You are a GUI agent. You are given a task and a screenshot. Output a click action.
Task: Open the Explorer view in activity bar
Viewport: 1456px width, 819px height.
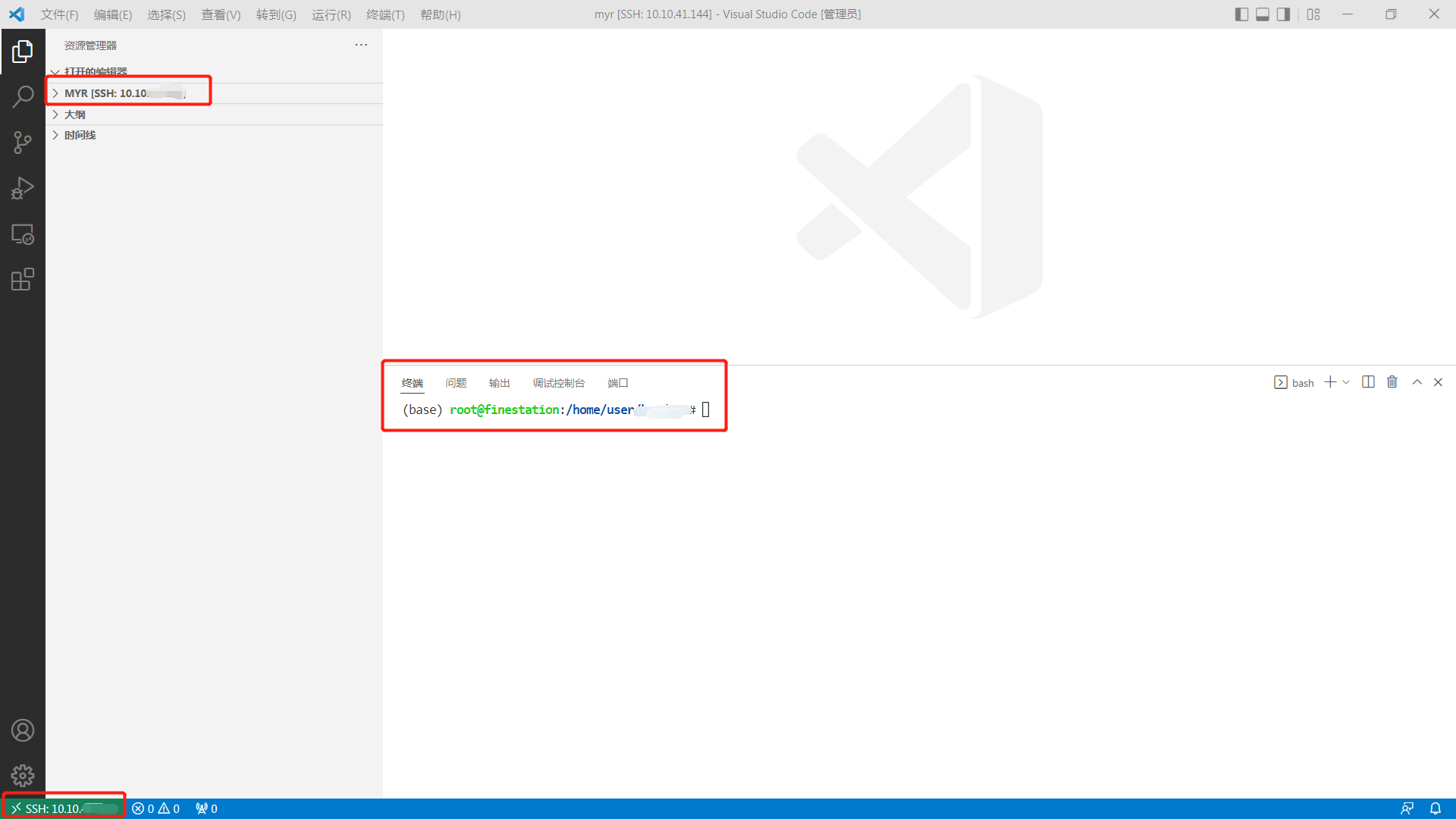click(x=23, y=52)
